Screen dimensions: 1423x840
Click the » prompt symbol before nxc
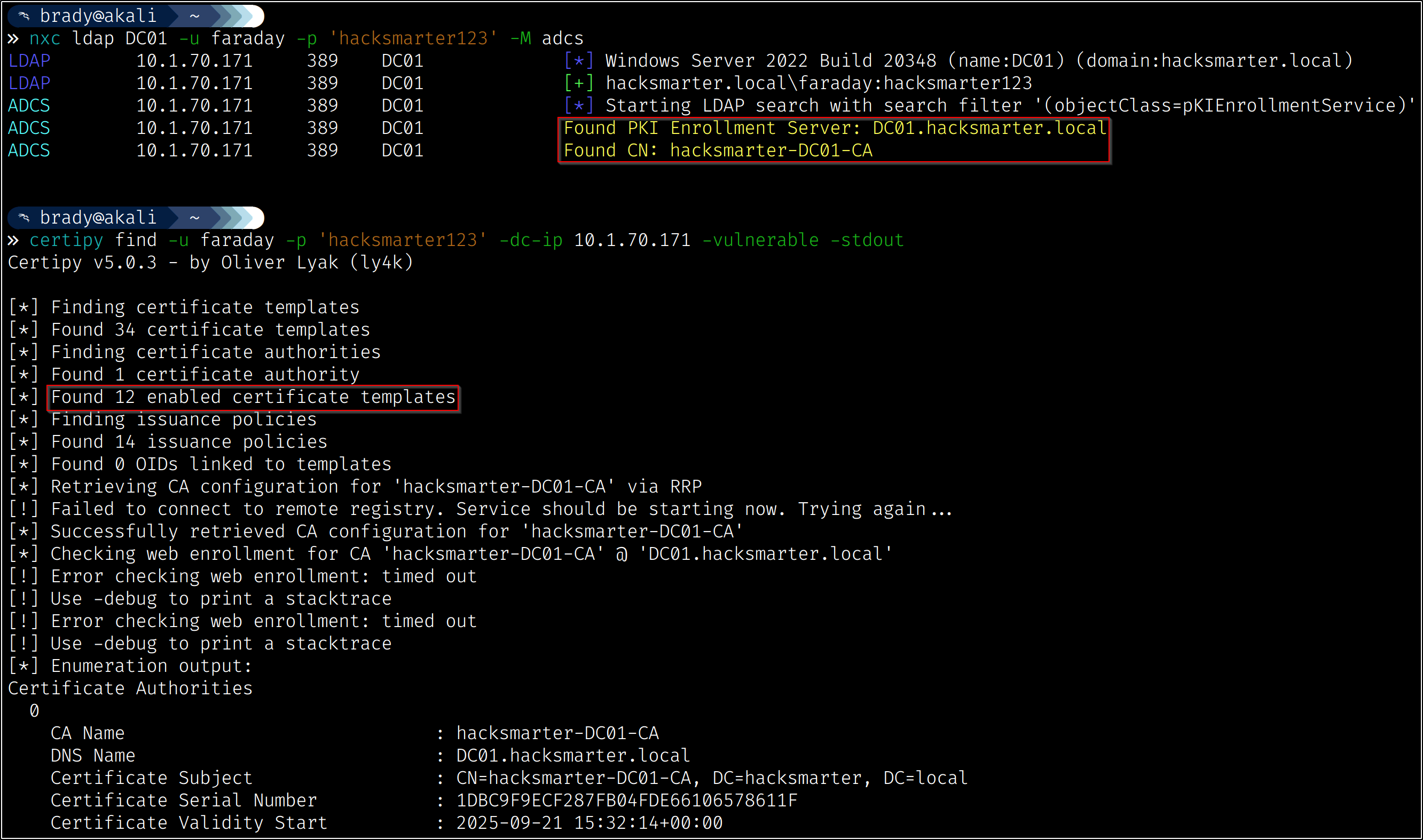tap(13, 38)
